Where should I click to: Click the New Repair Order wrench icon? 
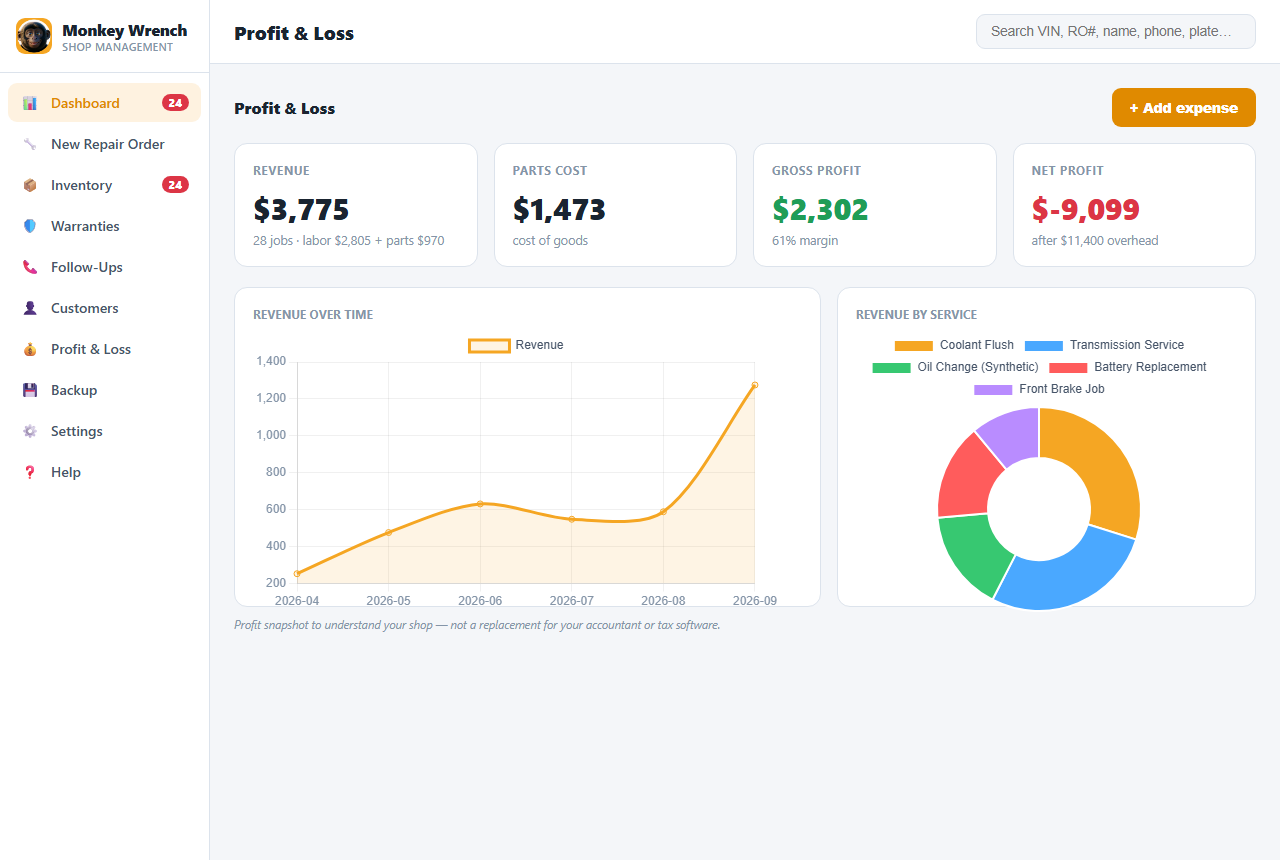point(30,144)
